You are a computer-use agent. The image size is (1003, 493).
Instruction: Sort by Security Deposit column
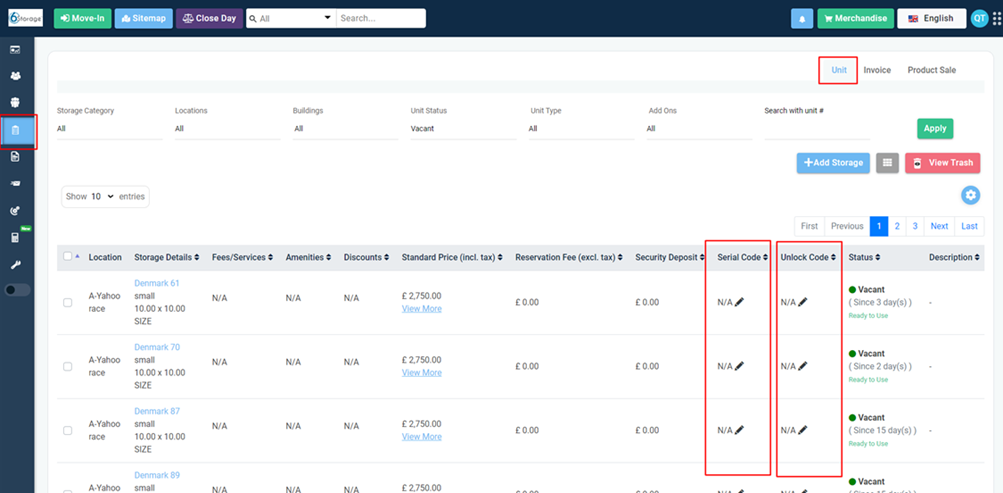tap(668, 257)
